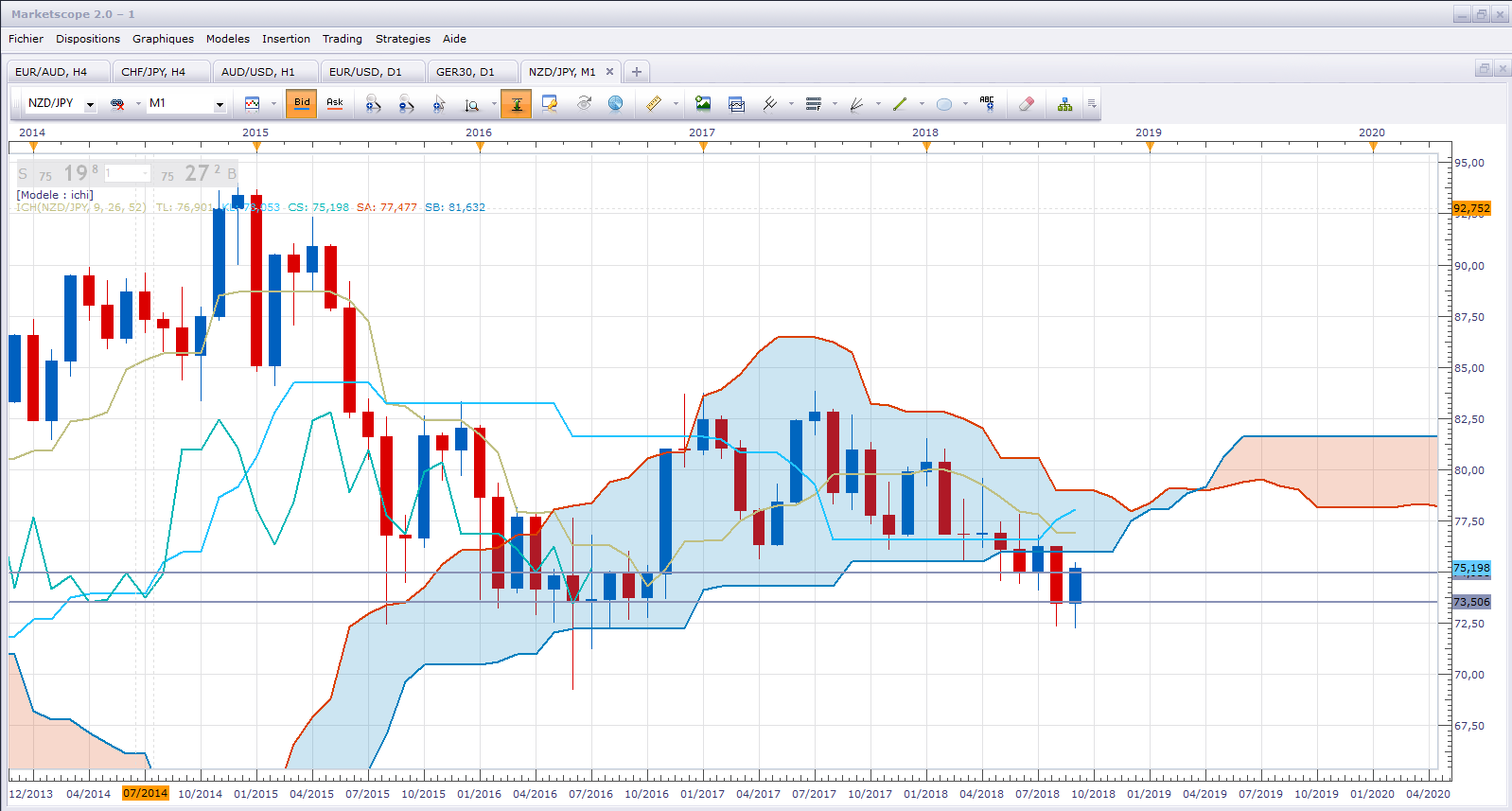
Task: Click the highlighted 07/2014 date label
Action: (145, 794)
